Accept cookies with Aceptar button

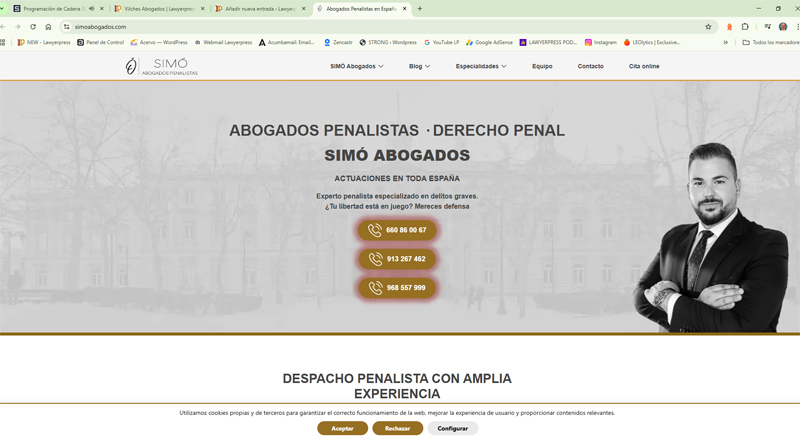[342, 428]
